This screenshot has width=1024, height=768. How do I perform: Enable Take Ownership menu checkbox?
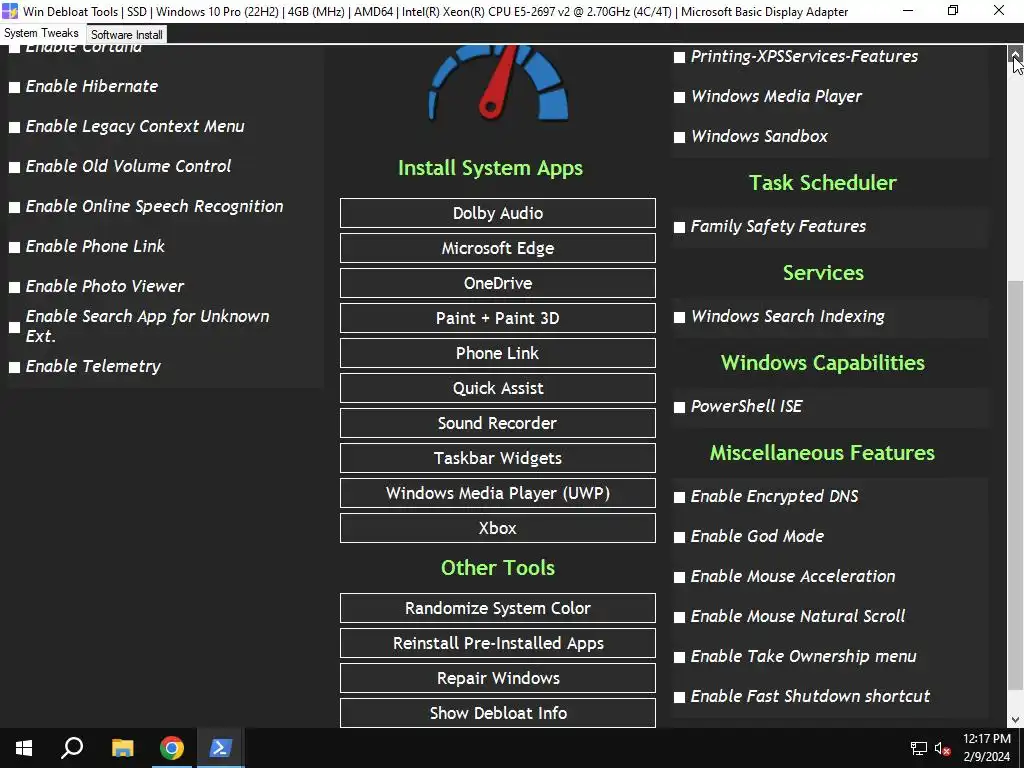click(679, 657)
